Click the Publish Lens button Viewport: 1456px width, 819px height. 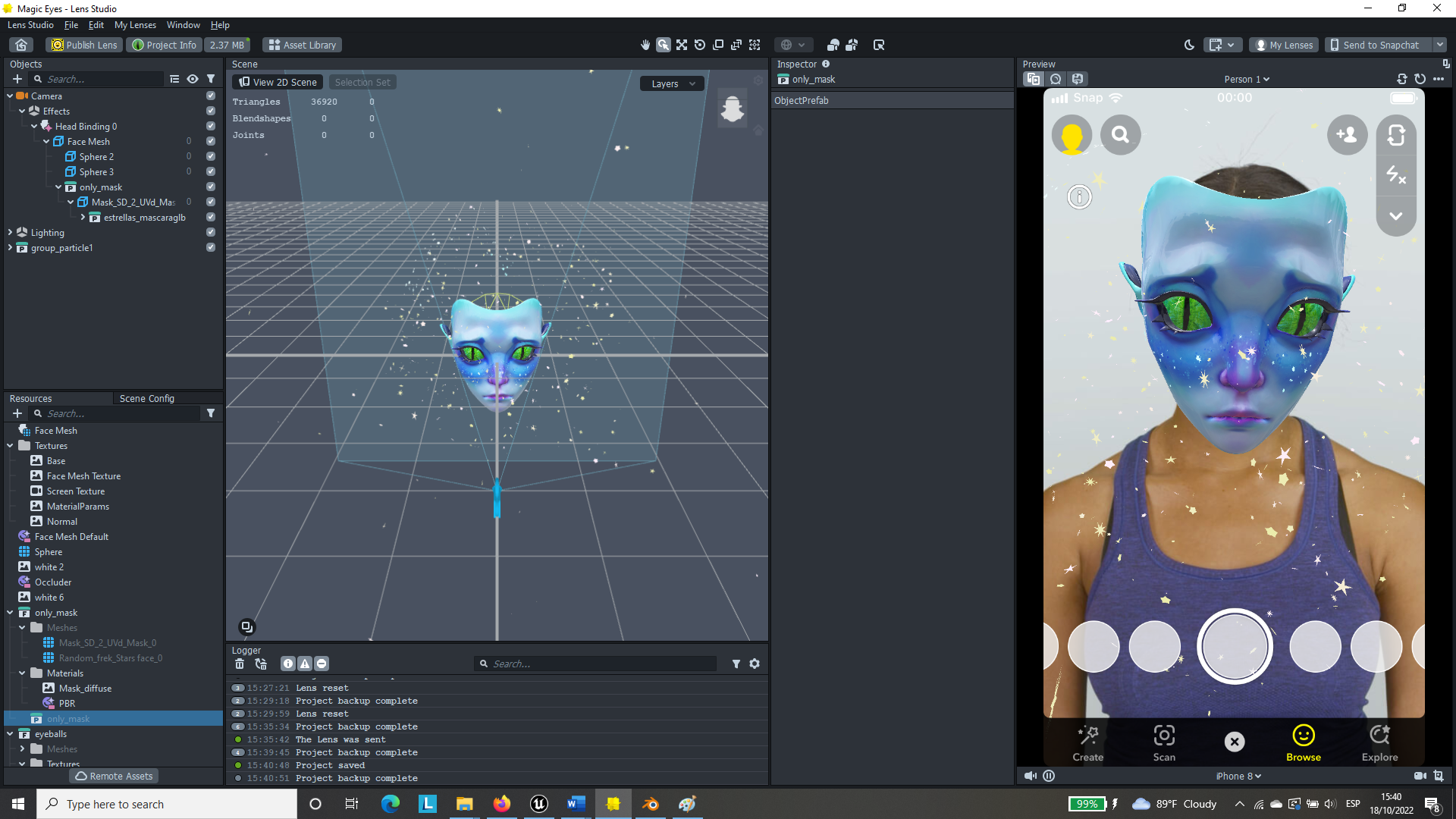(x=84, y=45)
